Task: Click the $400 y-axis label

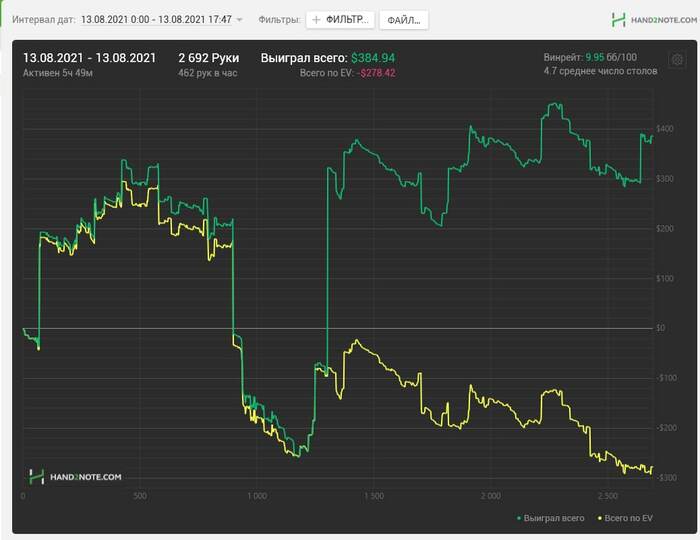Action: [665, 129]
